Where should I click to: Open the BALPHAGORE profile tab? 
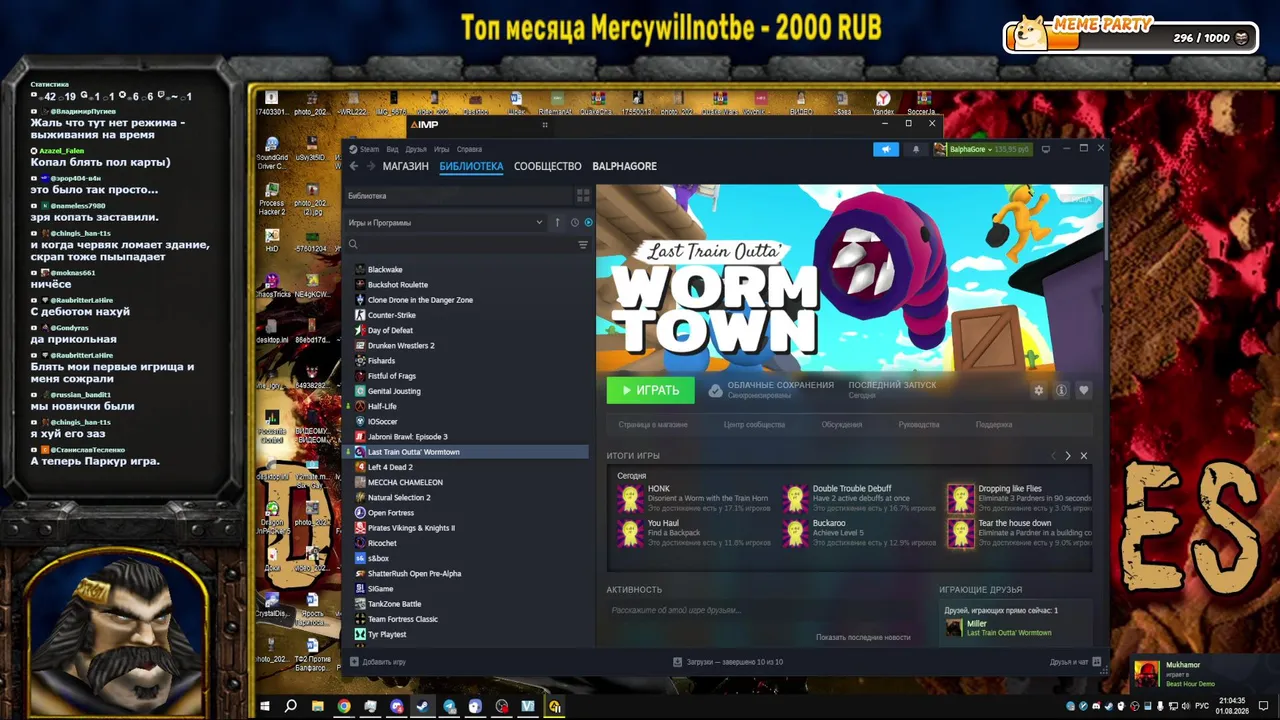[x=624, y=166]
